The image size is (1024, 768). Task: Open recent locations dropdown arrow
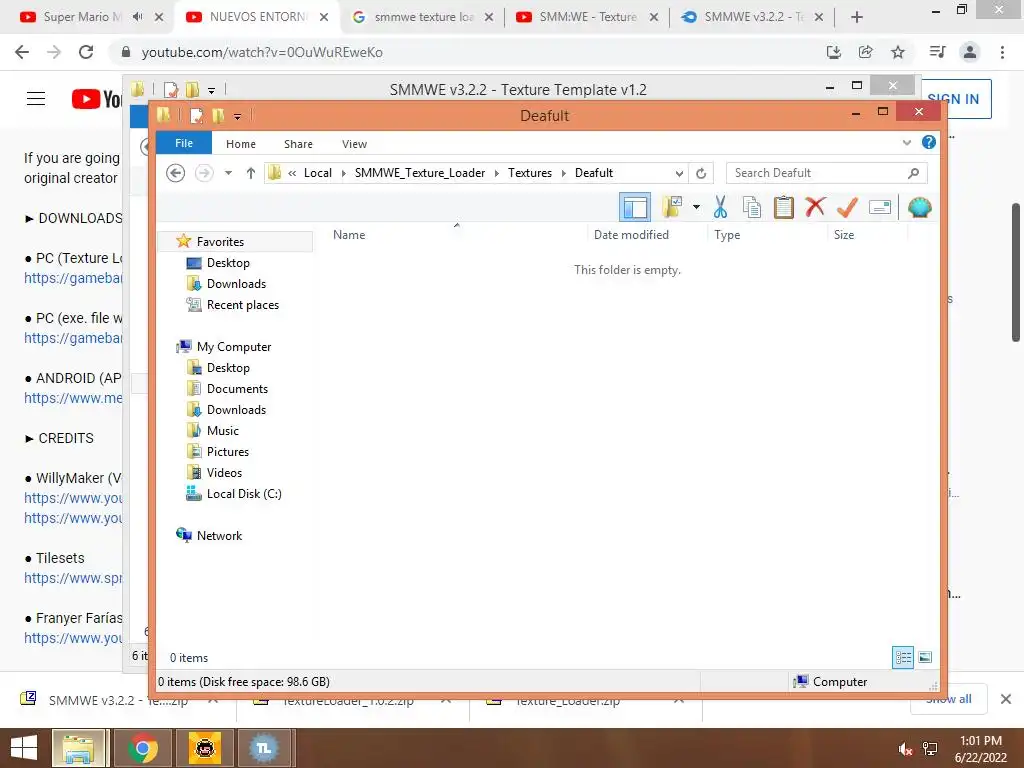point(229,173)
